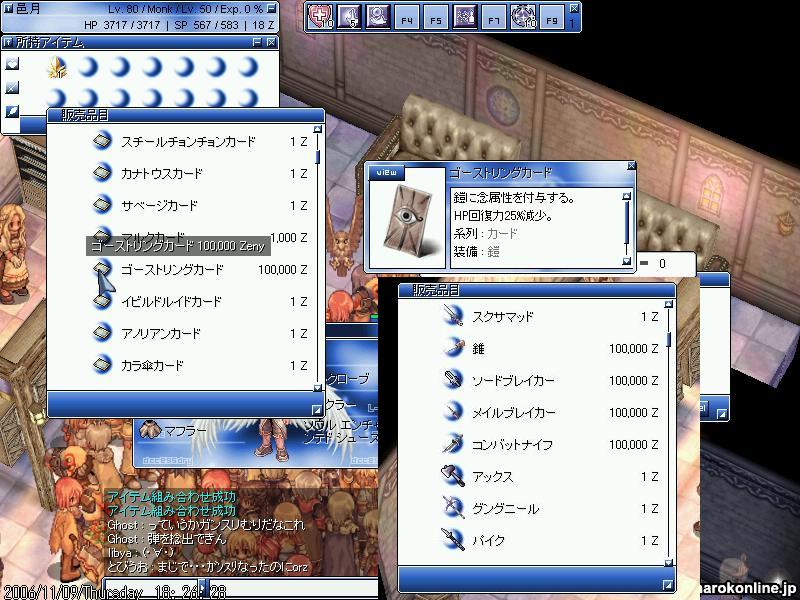Click the "Ghost : 弾を捻出できん" chat line
800x600 pixels.
coord(166,539)
